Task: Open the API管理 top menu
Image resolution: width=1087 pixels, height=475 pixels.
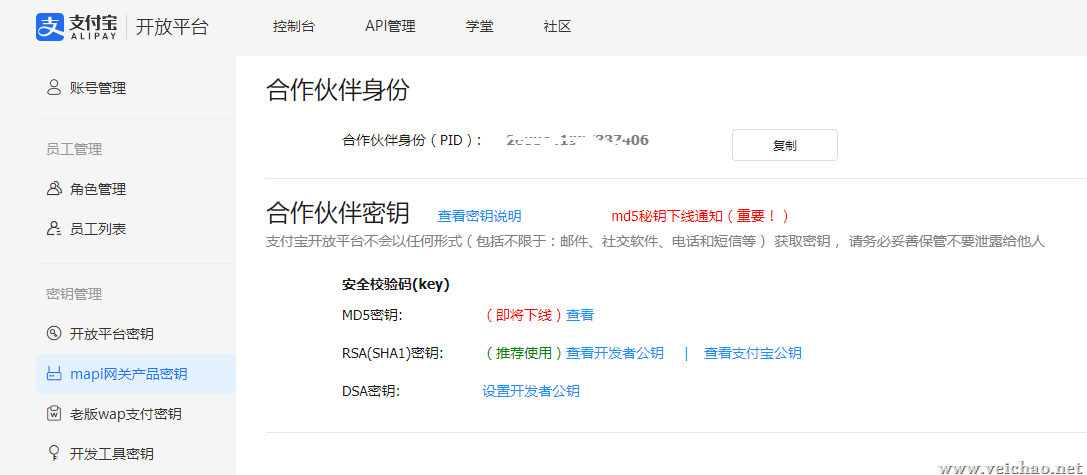Action: [390, 27]
